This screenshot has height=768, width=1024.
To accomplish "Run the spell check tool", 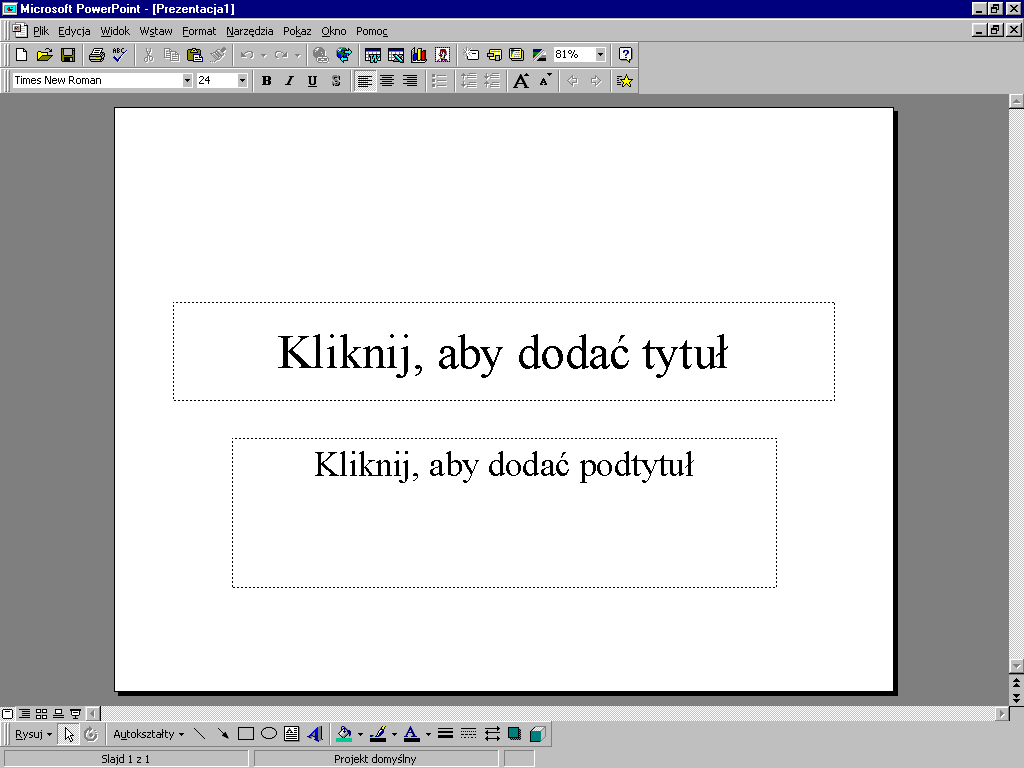I will pos(119,55).
